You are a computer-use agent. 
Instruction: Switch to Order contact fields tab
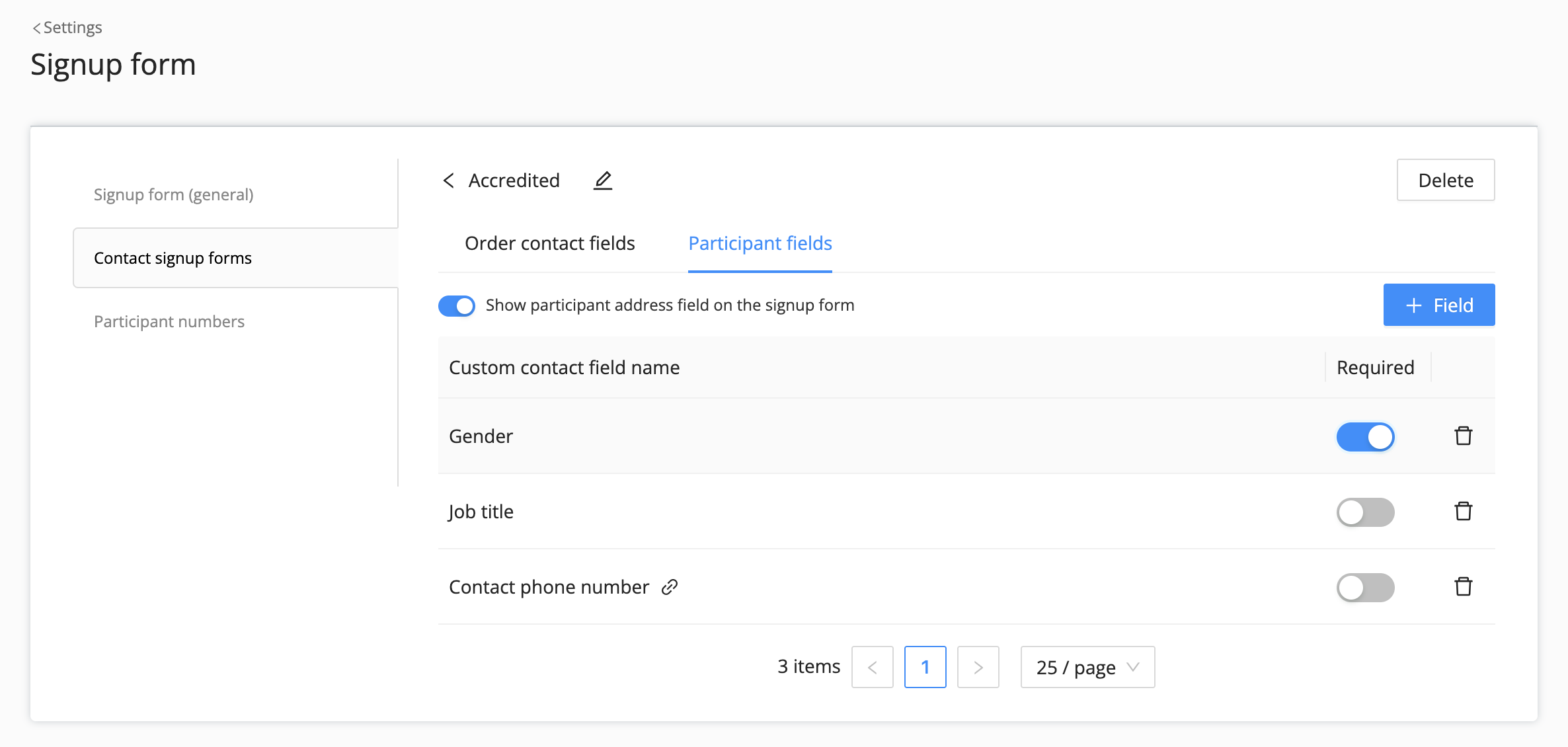pos(549,243)
